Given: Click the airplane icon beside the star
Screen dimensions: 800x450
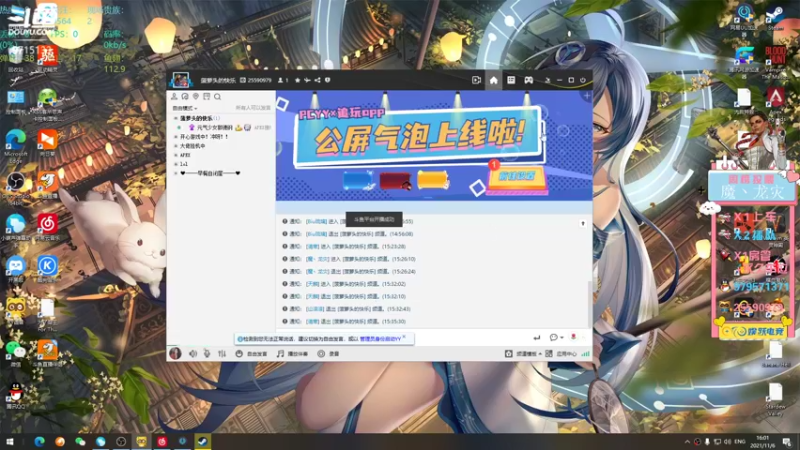Looking at the screenshot, I should point(307,80).
